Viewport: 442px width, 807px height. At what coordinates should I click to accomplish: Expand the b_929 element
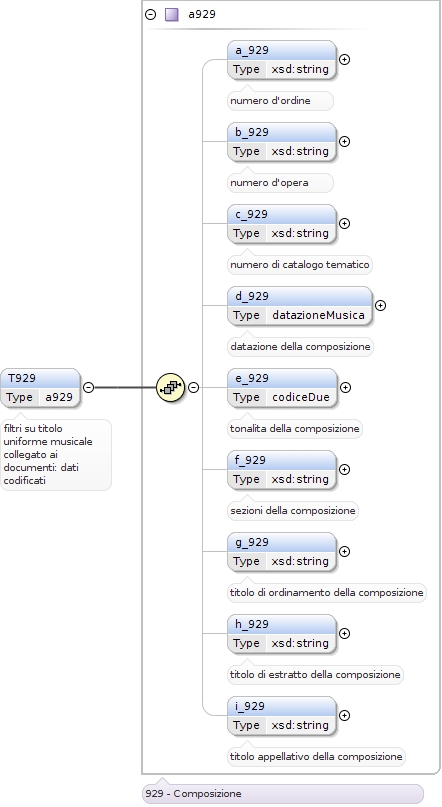click(x=345, y=141)
